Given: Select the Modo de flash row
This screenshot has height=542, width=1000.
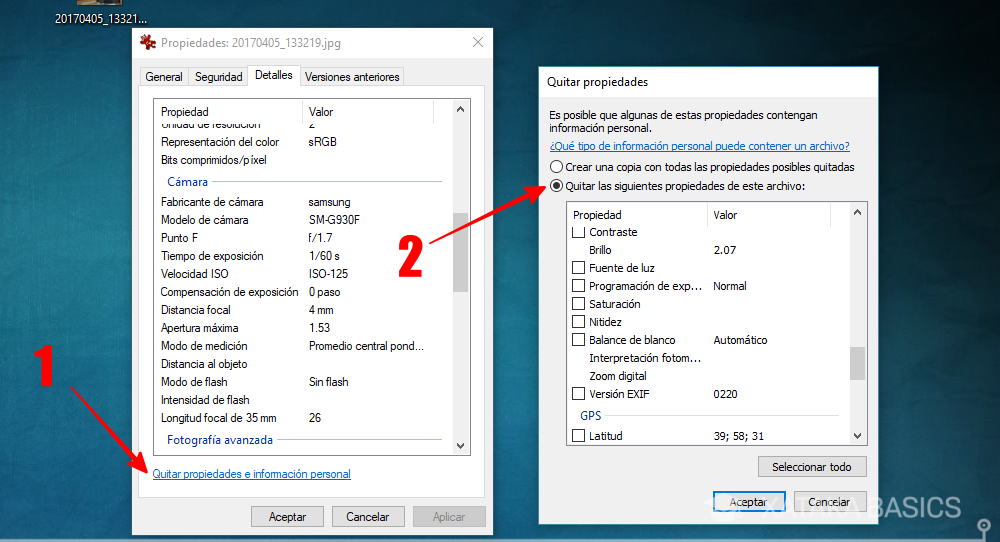Looking at the screenshot, I should (x=303, y=382).
